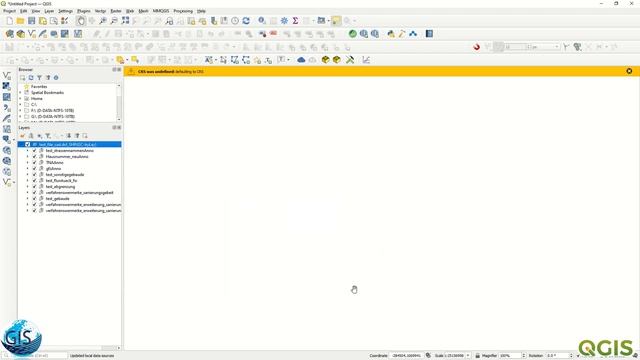Click the New GeoPackage Layer icon

20,34
